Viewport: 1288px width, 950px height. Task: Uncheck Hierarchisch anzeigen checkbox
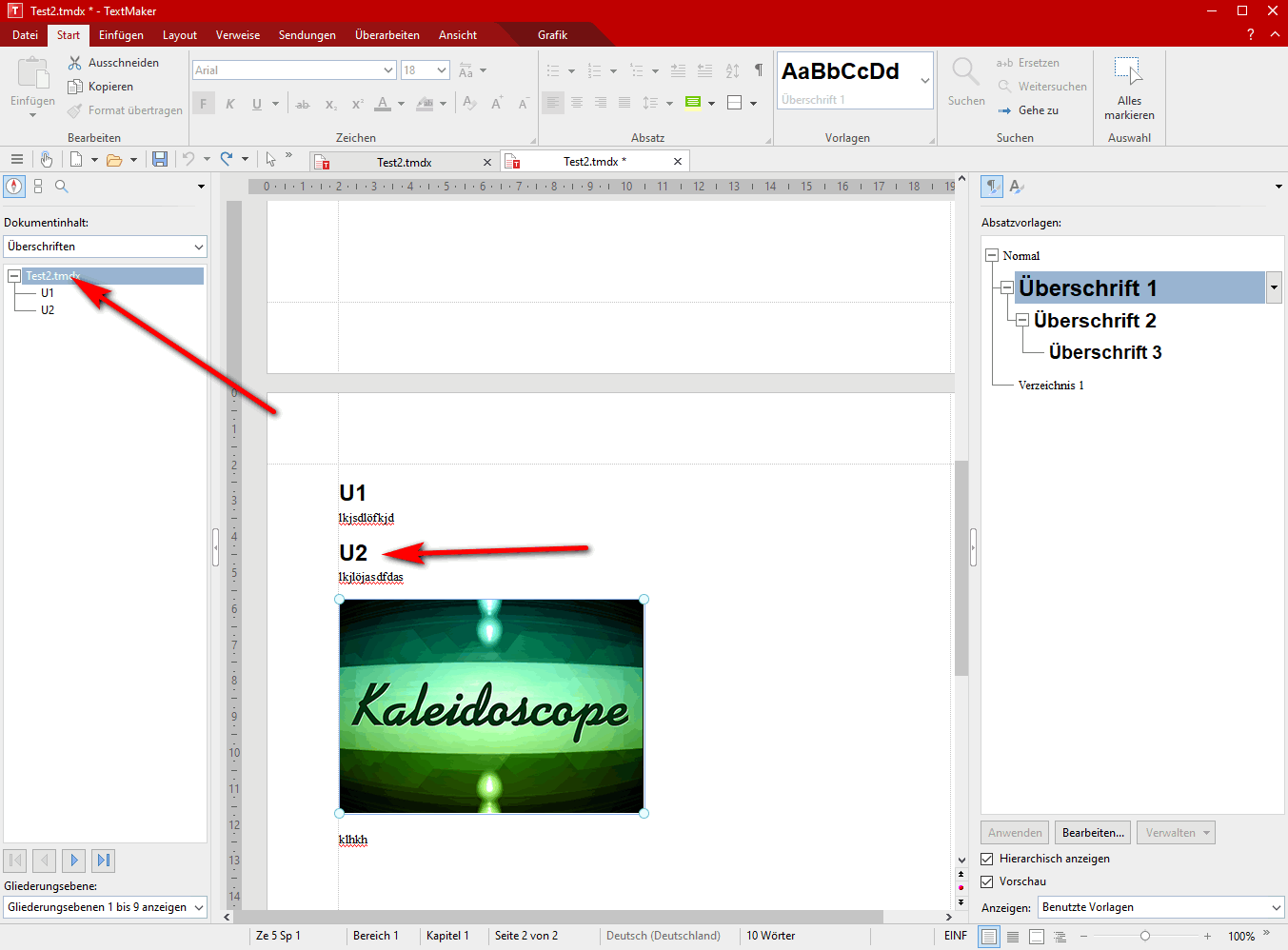pyautogui.click(x=987, y=859)
